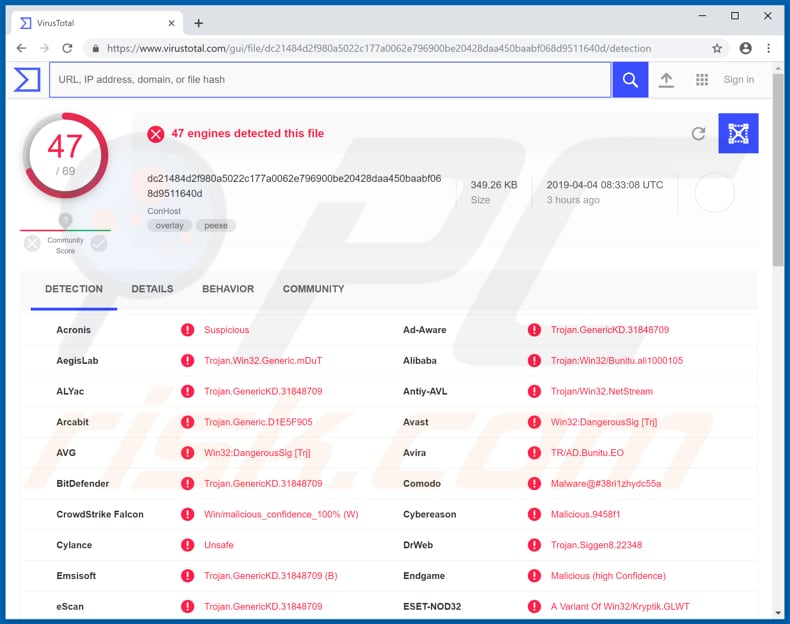
Task: Click the Unsafe result for Cylance
Action: coord(219,545)
